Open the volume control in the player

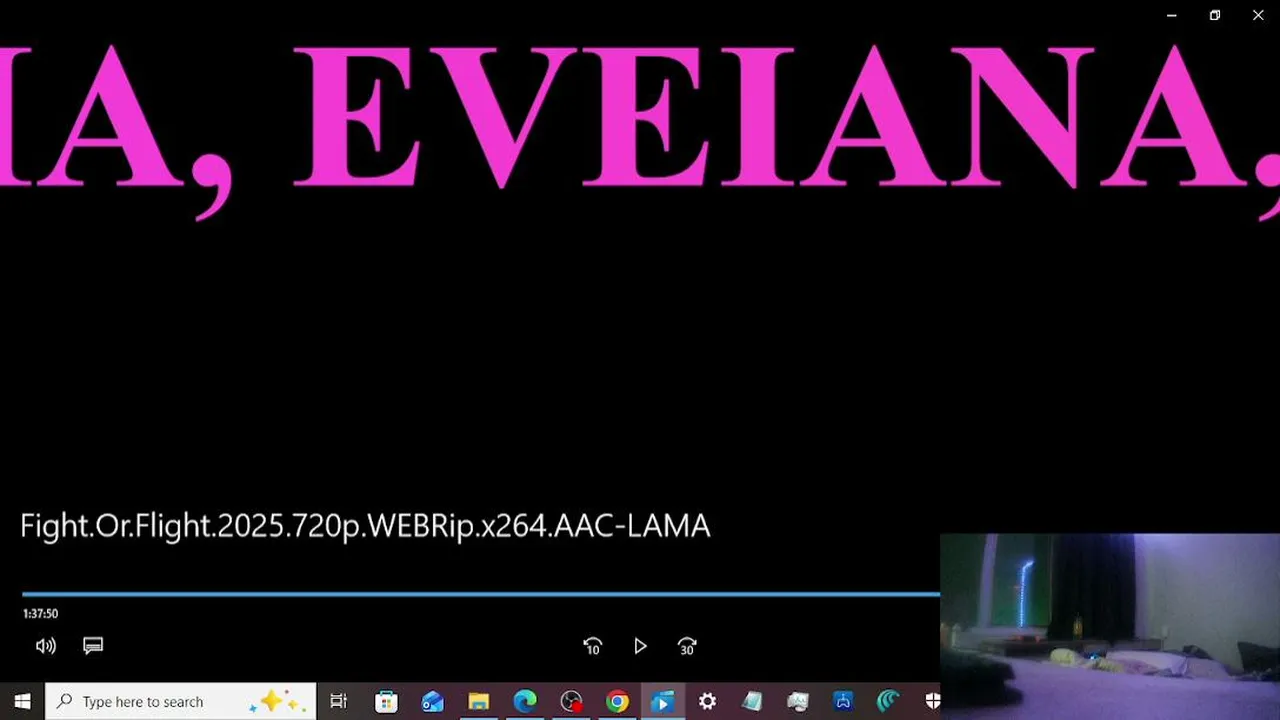[x=46, y=646]
